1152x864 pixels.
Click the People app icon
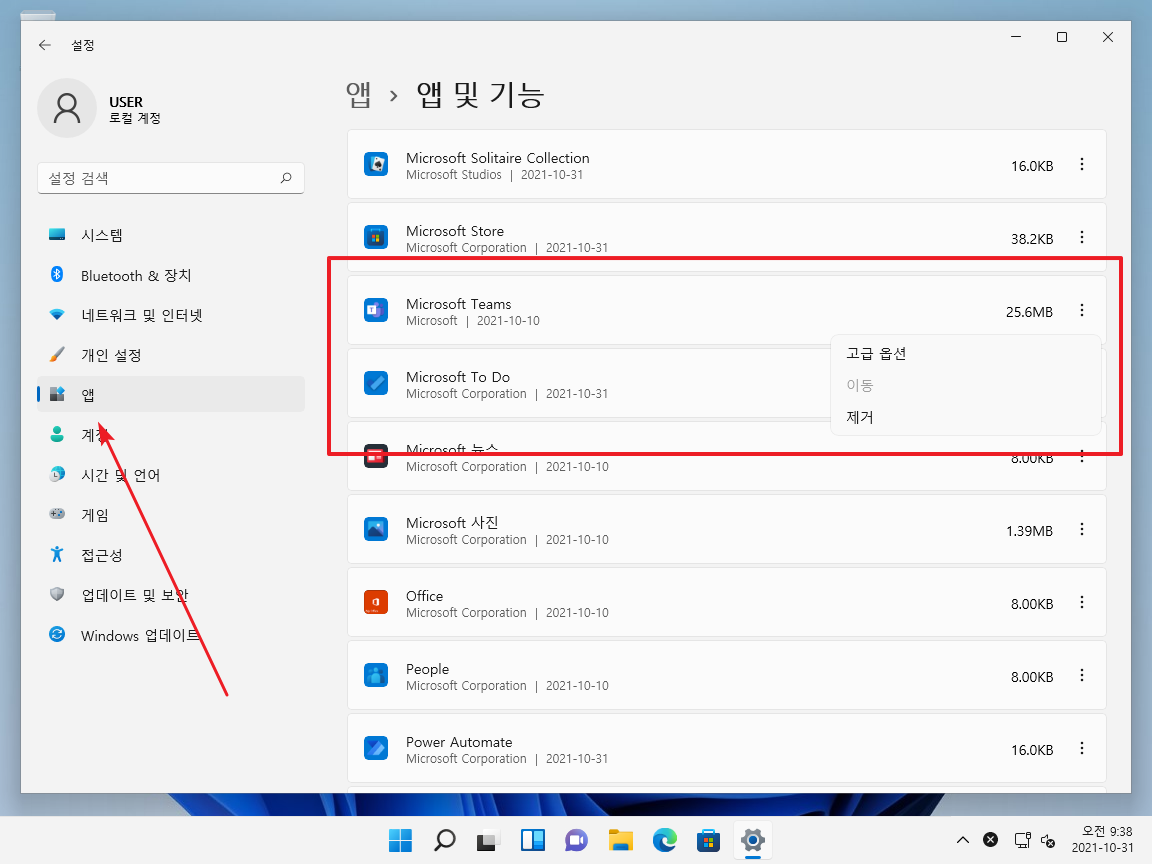click(x=376, y=674)
